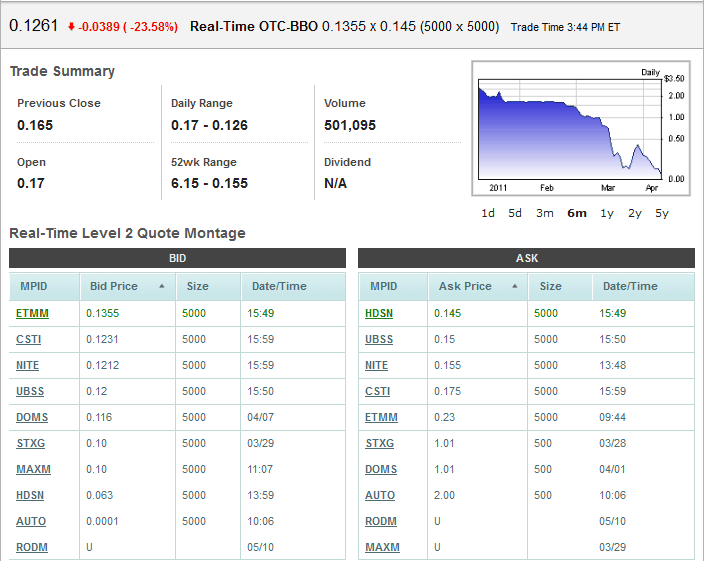The width and height of the screenshot is (704, 561).
Task: View the 5y chart range
Action: (662, 213)
